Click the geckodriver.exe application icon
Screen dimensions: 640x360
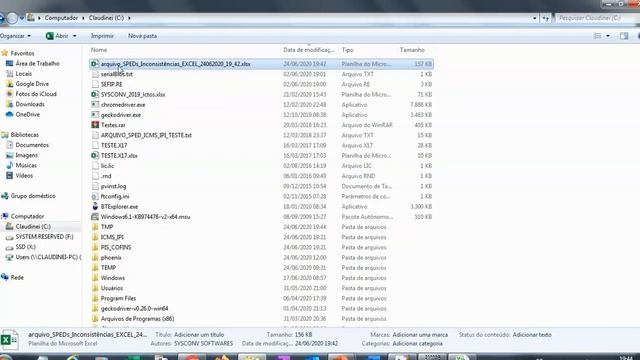(x=95, y=115)
